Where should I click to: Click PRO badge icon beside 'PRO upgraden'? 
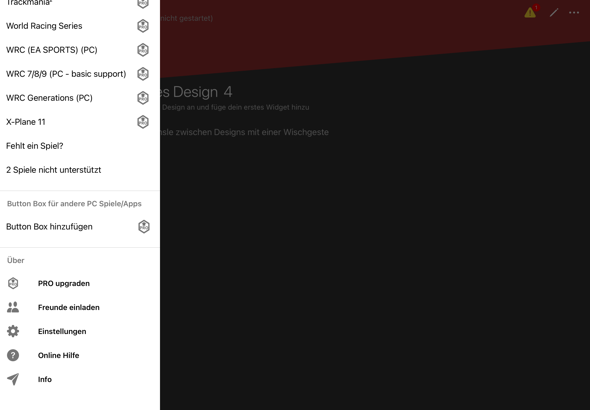[13, 283]
